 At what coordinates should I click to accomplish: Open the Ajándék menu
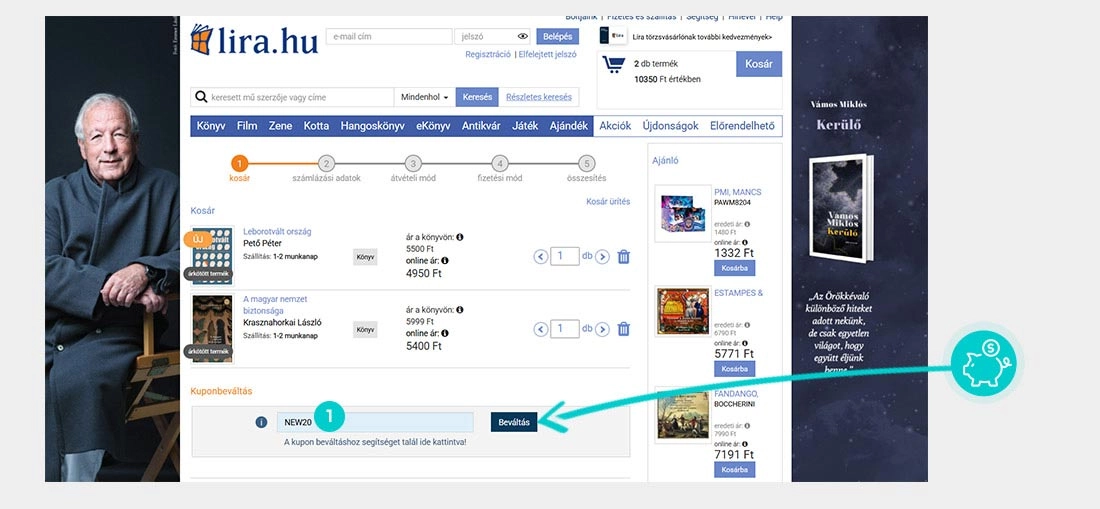click(568, 126)
